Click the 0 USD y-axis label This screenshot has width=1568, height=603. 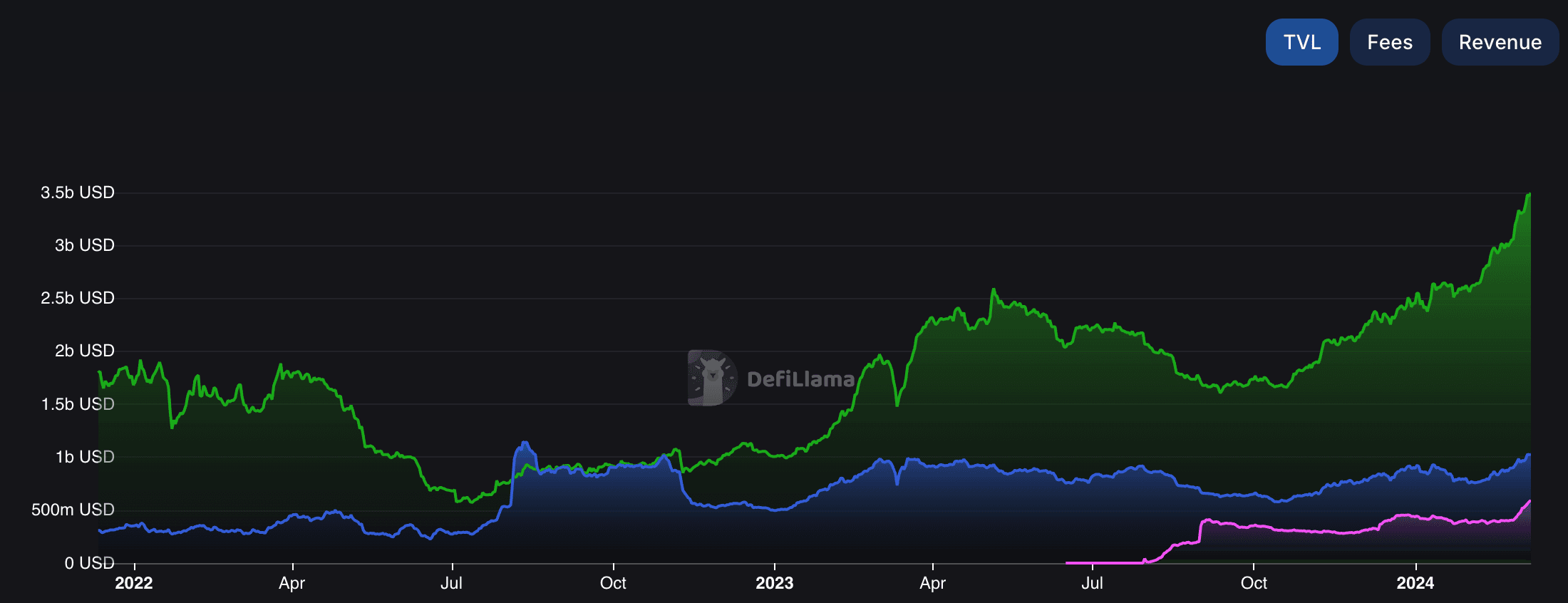[x=89, y=563]
